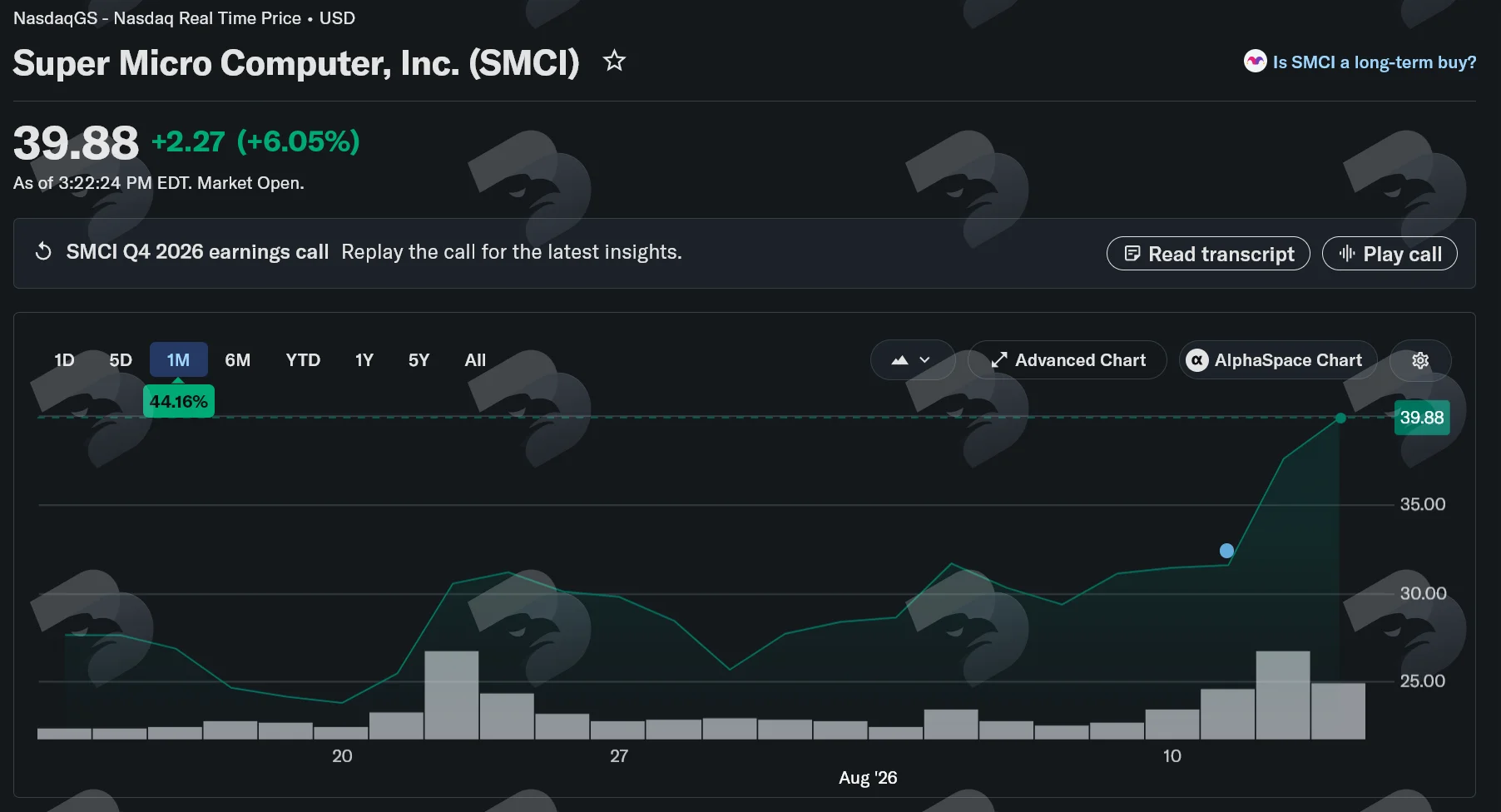Click the Read transcript button
Viewport: 1501px width, 812px height.
click(x=1208, y=254)
